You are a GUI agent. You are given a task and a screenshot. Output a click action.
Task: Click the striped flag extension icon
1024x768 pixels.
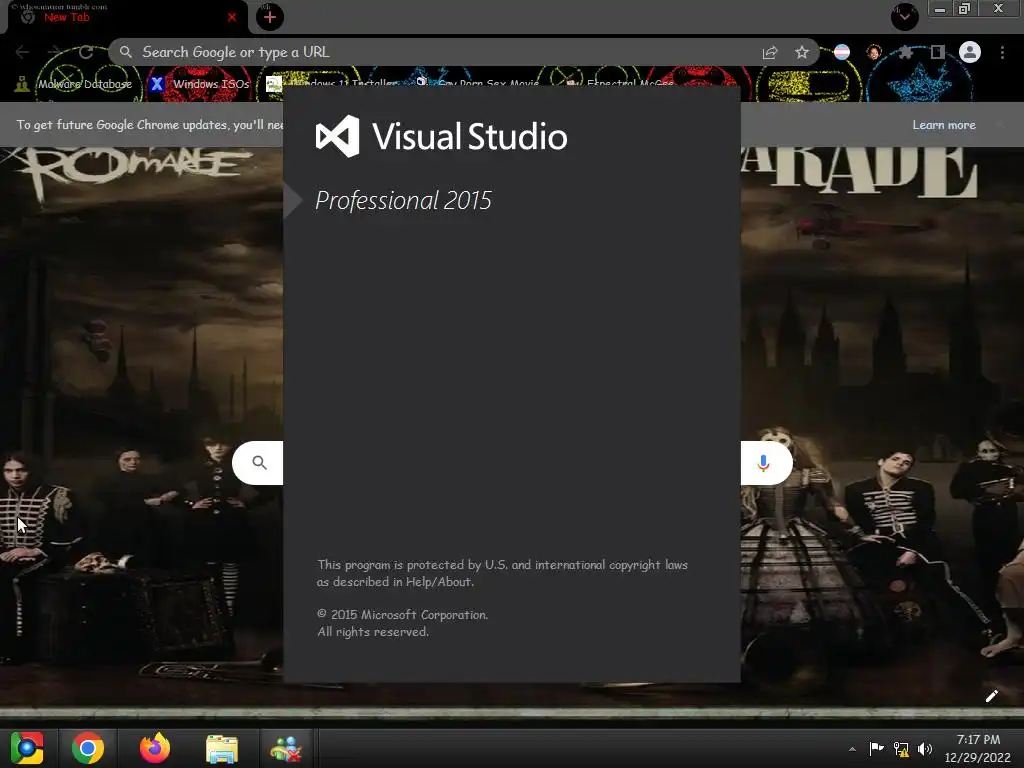point(842,52)
